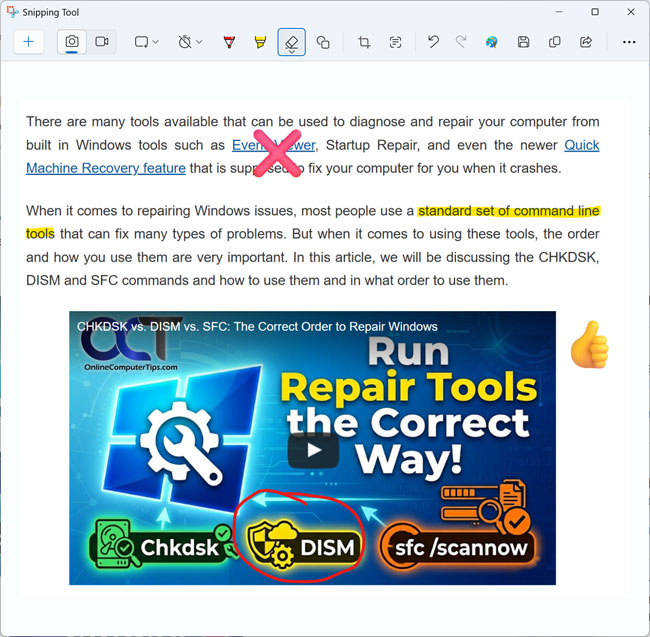Click the text "Startup Repair"
This screenshot has height=637, width=650.
click(371, 145)
